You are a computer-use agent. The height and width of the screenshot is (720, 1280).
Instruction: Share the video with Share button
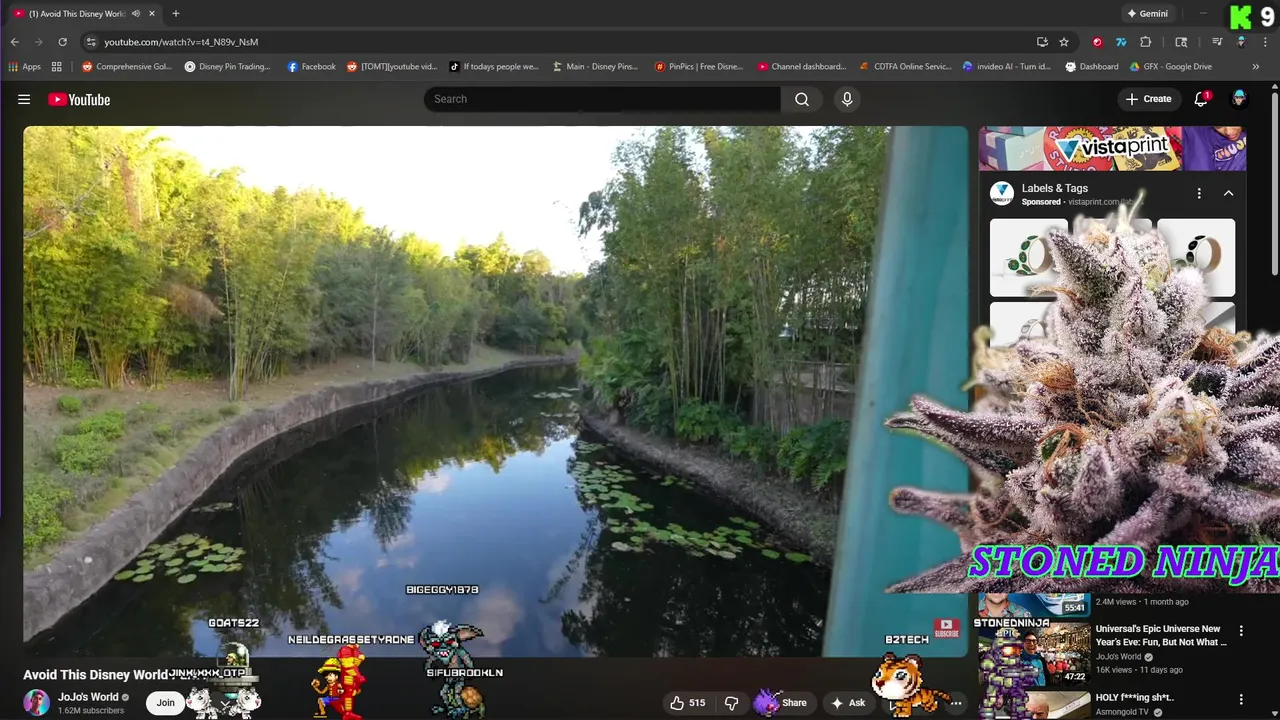tap(783, 703)
